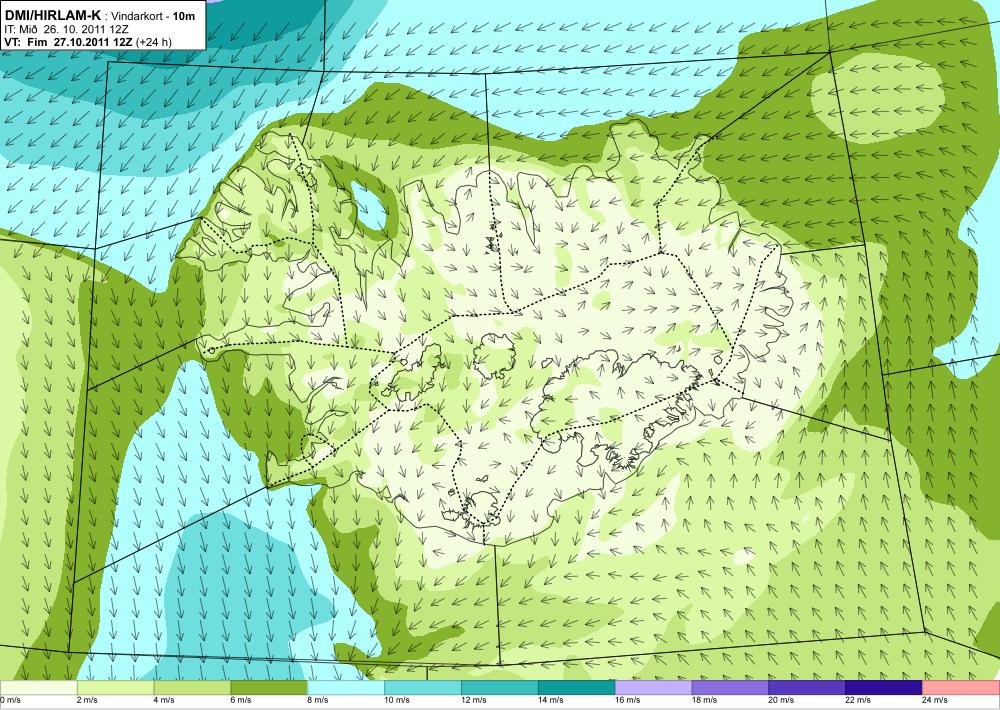Click the "DMI/HIRLAM-K" title text

[53, 15]
